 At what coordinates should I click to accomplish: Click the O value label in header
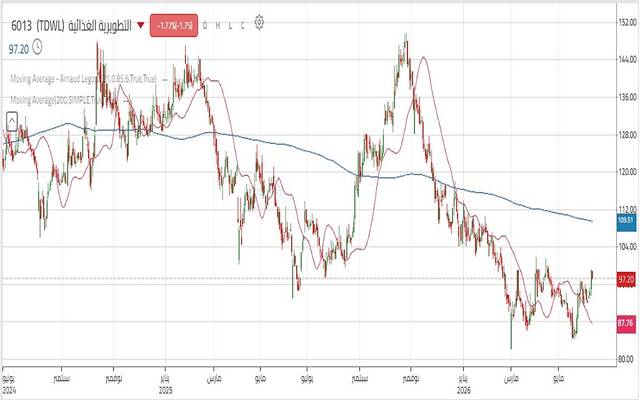coord(205,26)
